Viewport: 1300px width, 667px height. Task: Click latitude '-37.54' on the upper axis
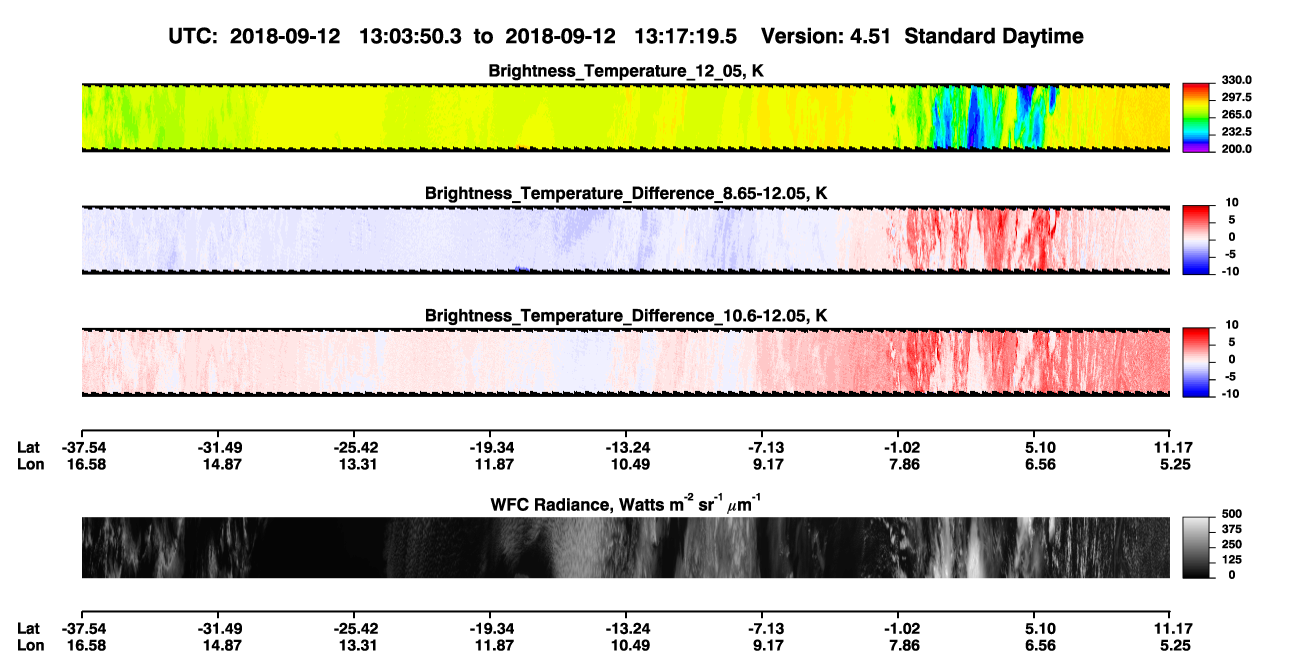[x=83, y=447]
